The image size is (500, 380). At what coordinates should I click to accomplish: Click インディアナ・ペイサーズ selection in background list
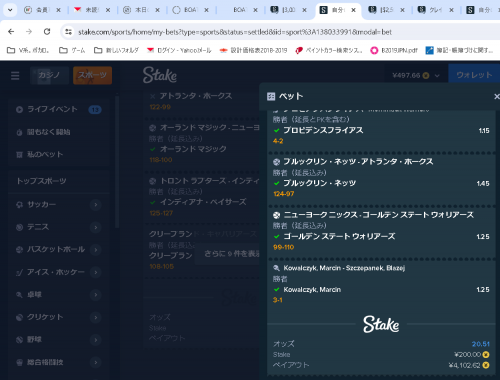coord(203,202)
